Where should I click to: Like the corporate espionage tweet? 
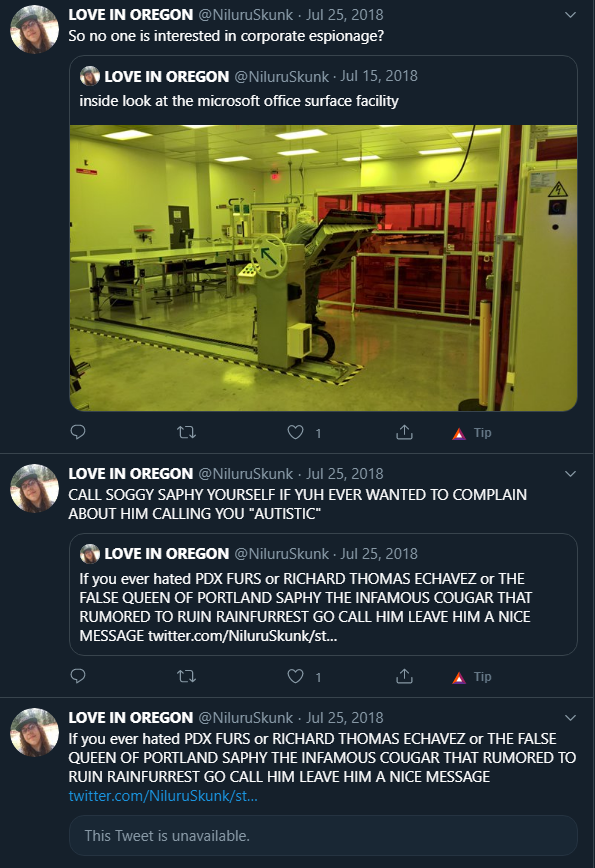(x=296, y=432)
